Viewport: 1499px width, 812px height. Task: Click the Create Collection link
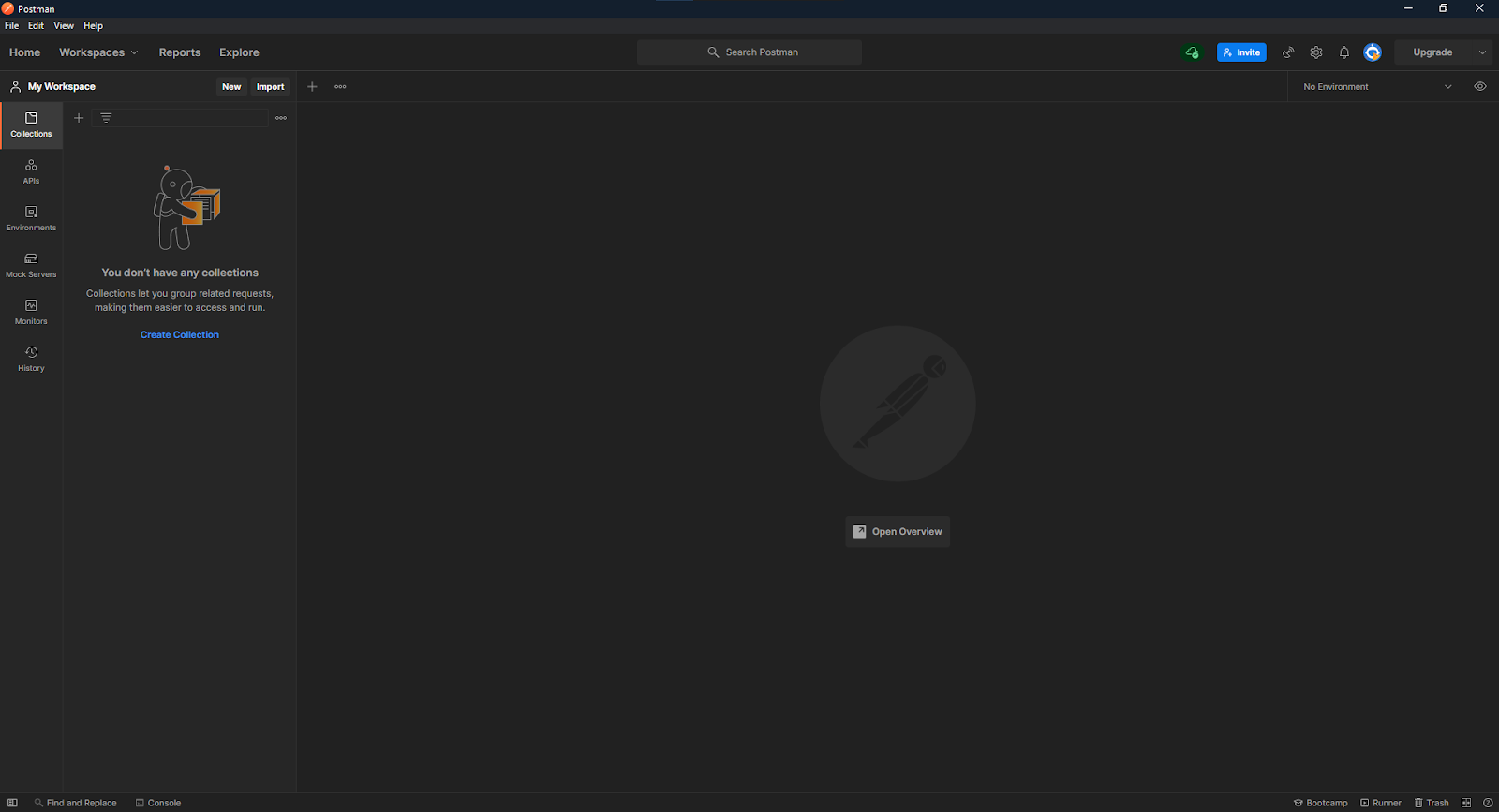tap(180, 334)
